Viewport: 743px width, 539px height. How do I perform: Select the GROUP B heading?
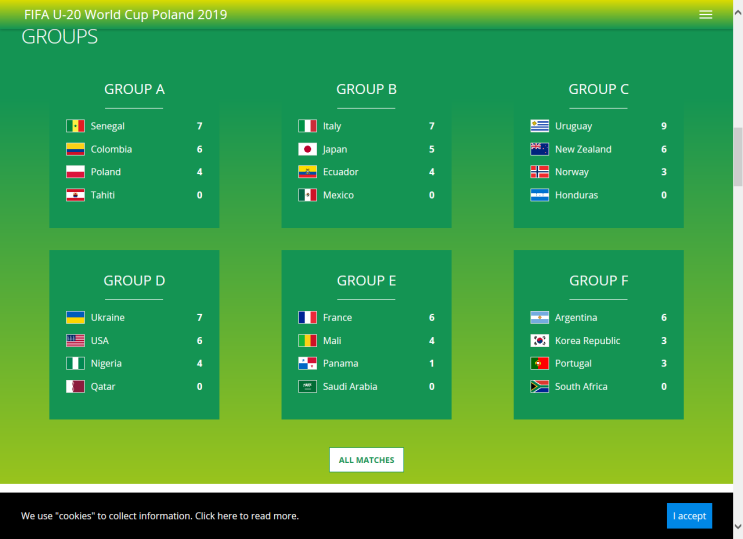(366, 89)
